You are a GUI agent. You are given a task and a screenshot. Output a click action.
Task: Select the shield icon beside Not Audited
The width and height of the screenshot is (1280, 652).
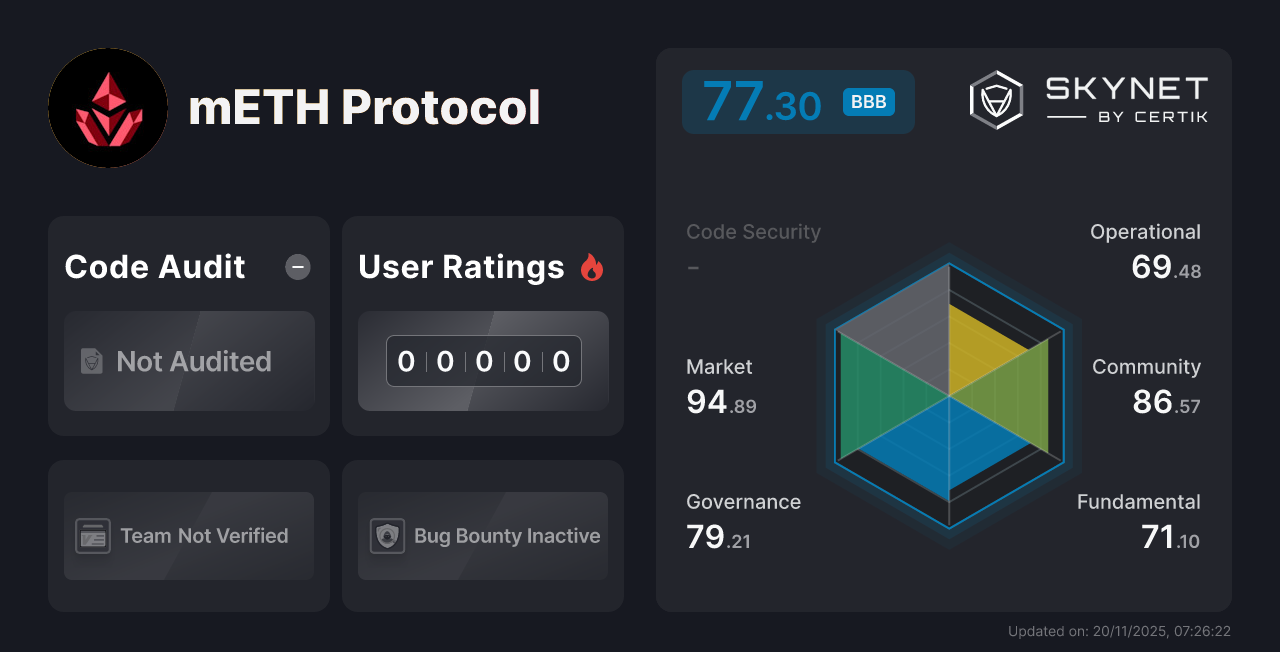pyautogui.click(x=90, y=362)
